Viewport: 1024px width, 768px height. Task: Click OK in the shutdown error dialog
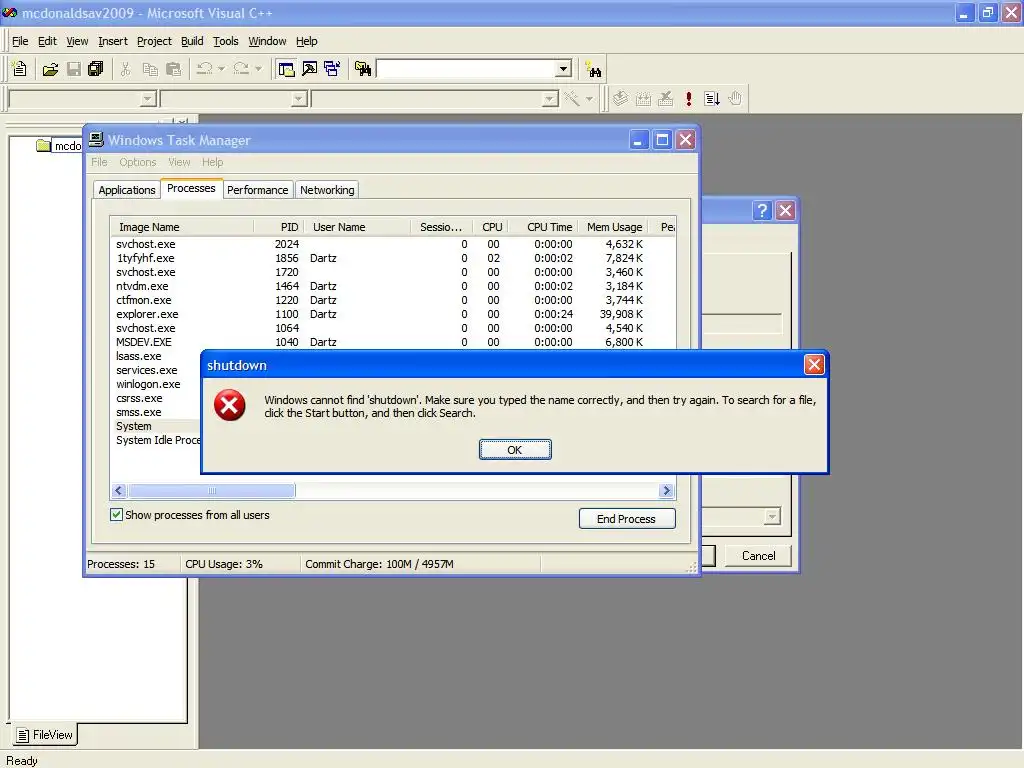[515, 449]
